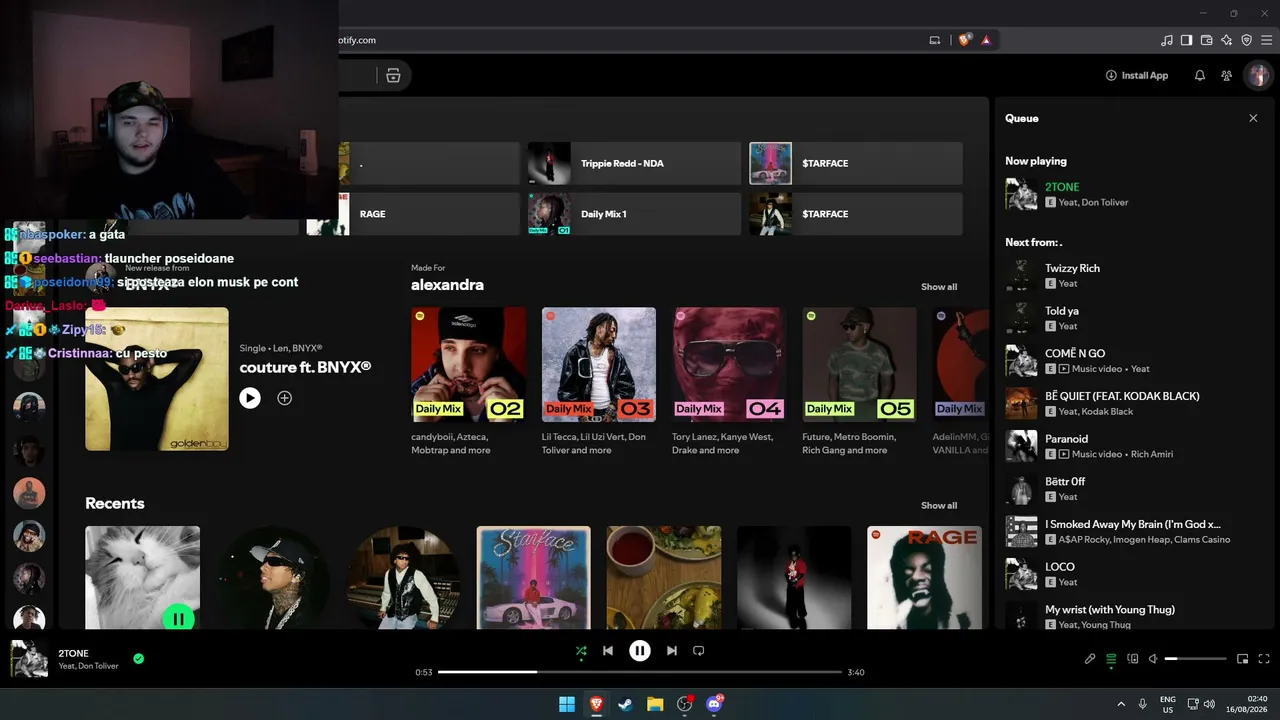Add couture ft. BNYX to library
Viewport: 1280px width, 720px height.
point(285,398)
